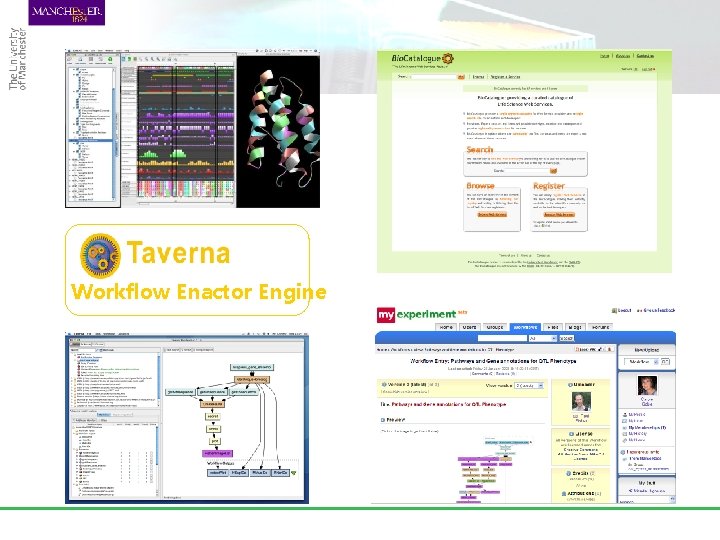Viewport: 720px width, 540px height.
Task: Click the Original Uploader profile photo
Action: point(581,401)
